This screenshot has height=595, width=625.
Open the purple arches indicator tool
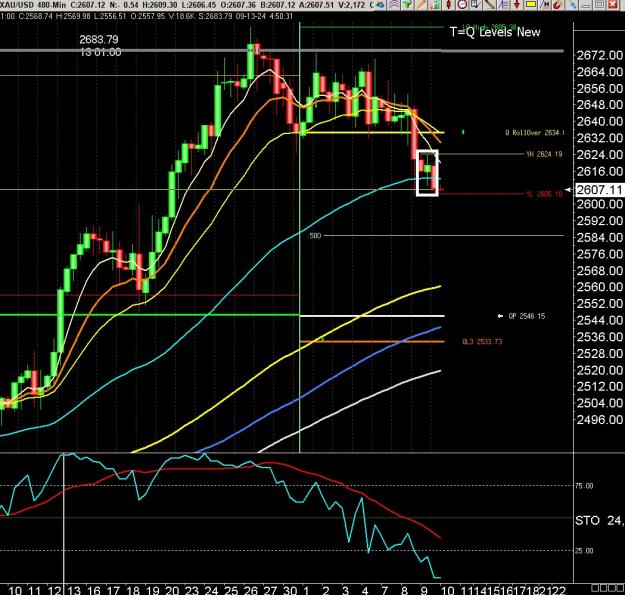394,5
